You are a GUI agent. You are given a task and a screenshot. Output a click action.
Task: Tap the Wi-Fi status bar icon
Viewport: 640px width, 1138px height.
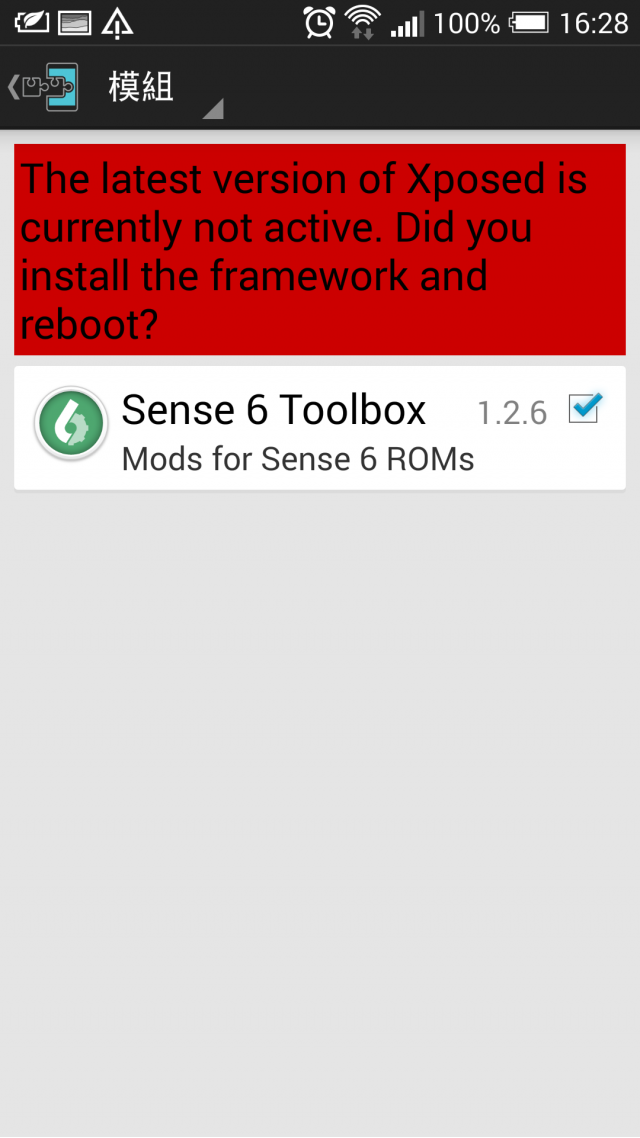(363, 22)
